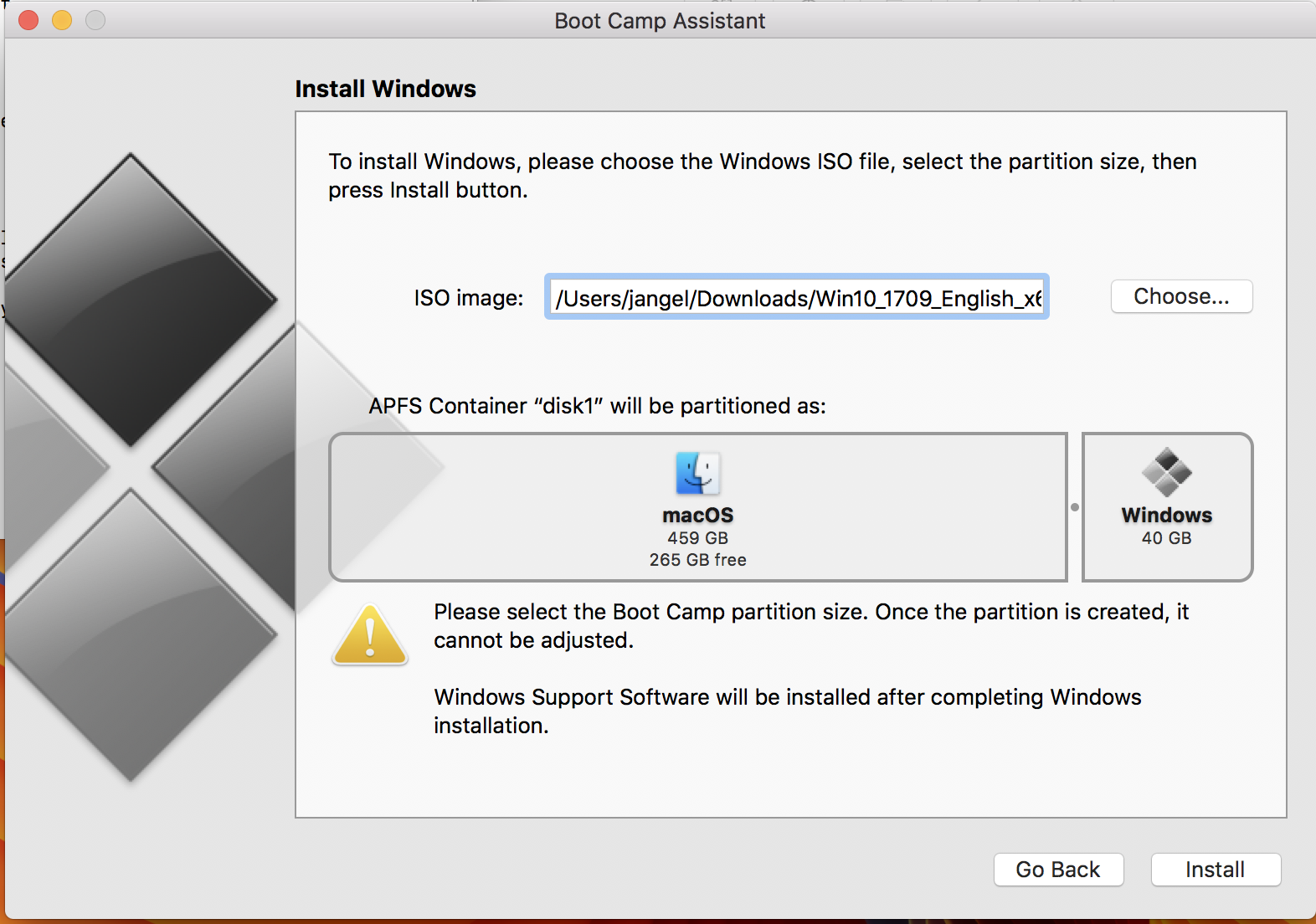The width and height of the screenshot is (1316, 924).
Task: Click the Windows Boot Camp partition icon
Action: tap(1166, 472)
